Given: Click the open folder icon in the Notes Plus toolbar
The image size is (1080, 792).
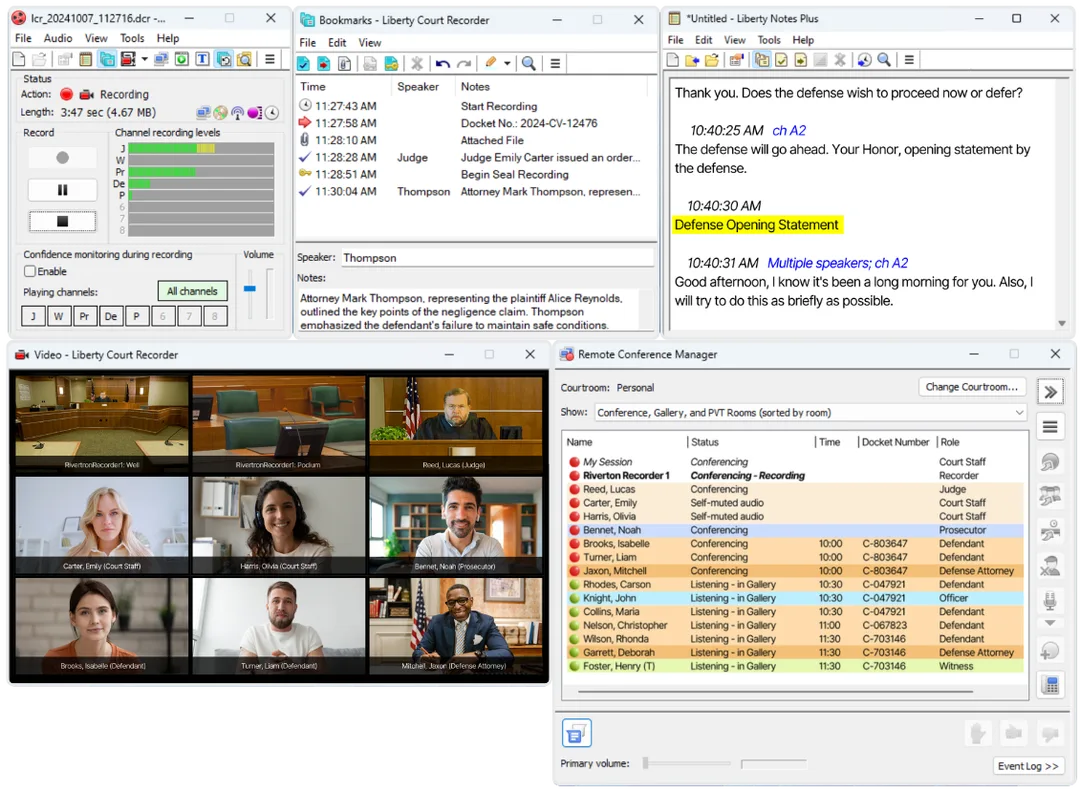Looking at the screenshot, I should point(712,61).
